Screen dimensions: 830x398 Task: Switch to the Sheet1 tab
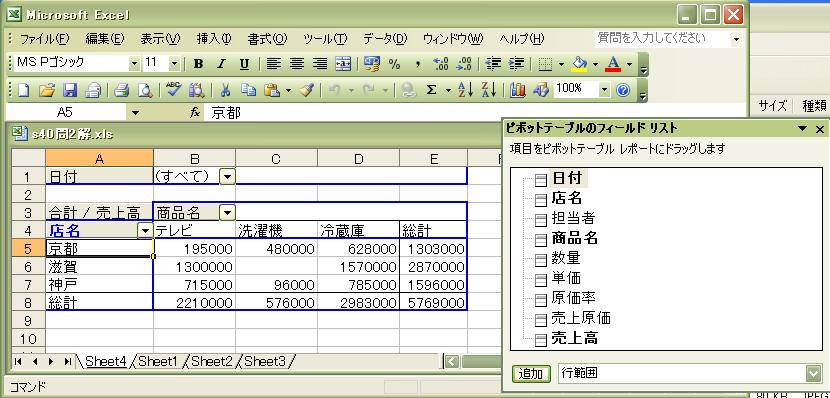point(158,361)
